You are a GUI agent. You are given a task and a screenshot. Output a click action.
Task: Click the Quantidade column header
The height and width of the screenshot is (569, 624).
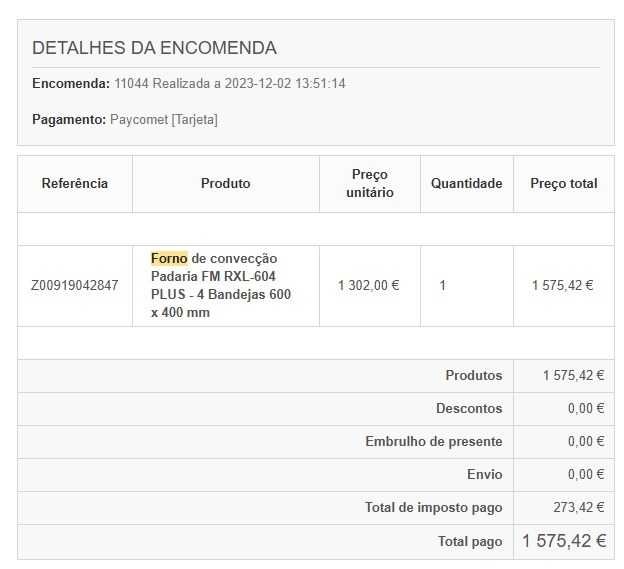(x=466, y=184)
